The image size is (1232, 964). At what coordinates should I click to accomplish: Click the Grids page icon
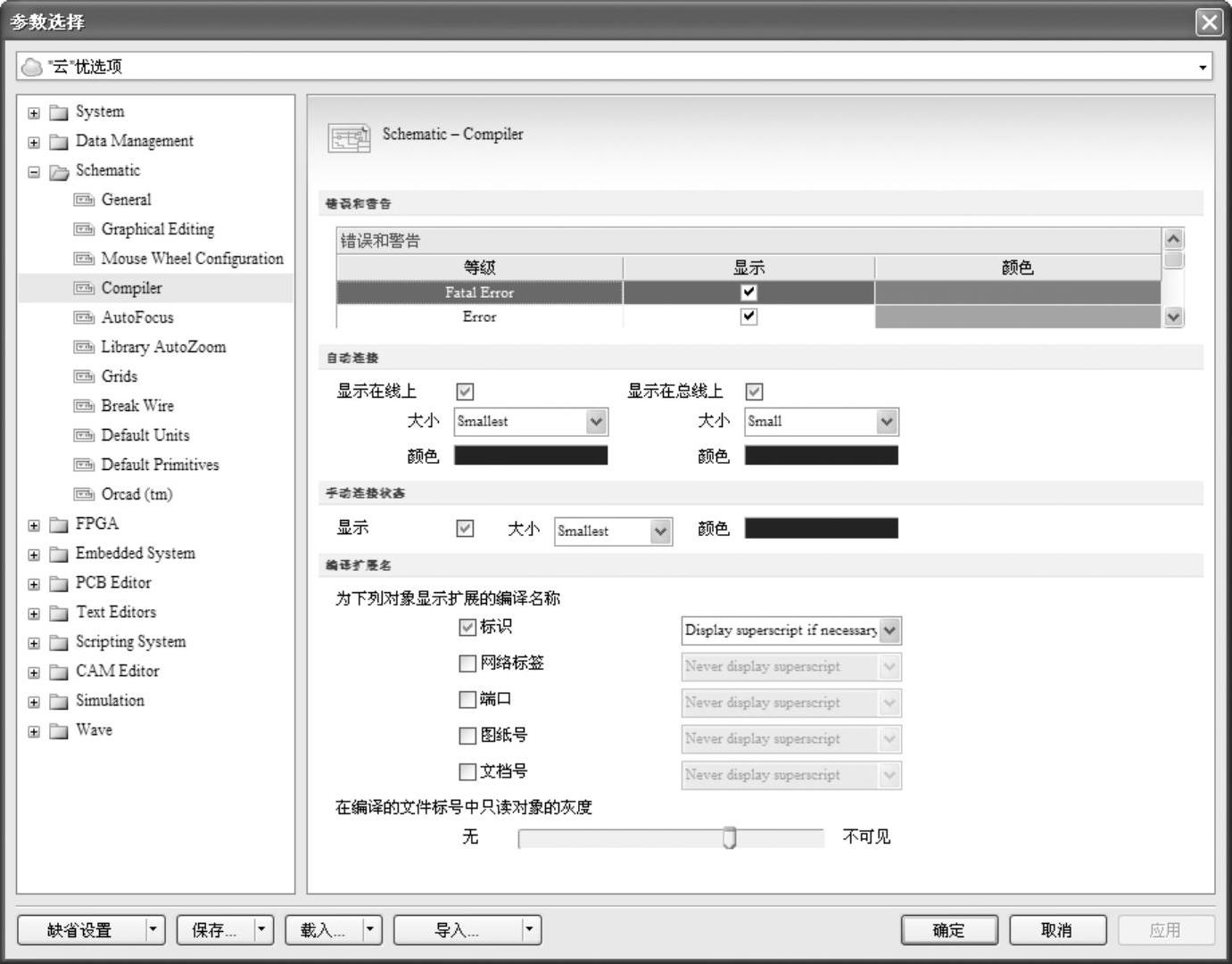84,376
